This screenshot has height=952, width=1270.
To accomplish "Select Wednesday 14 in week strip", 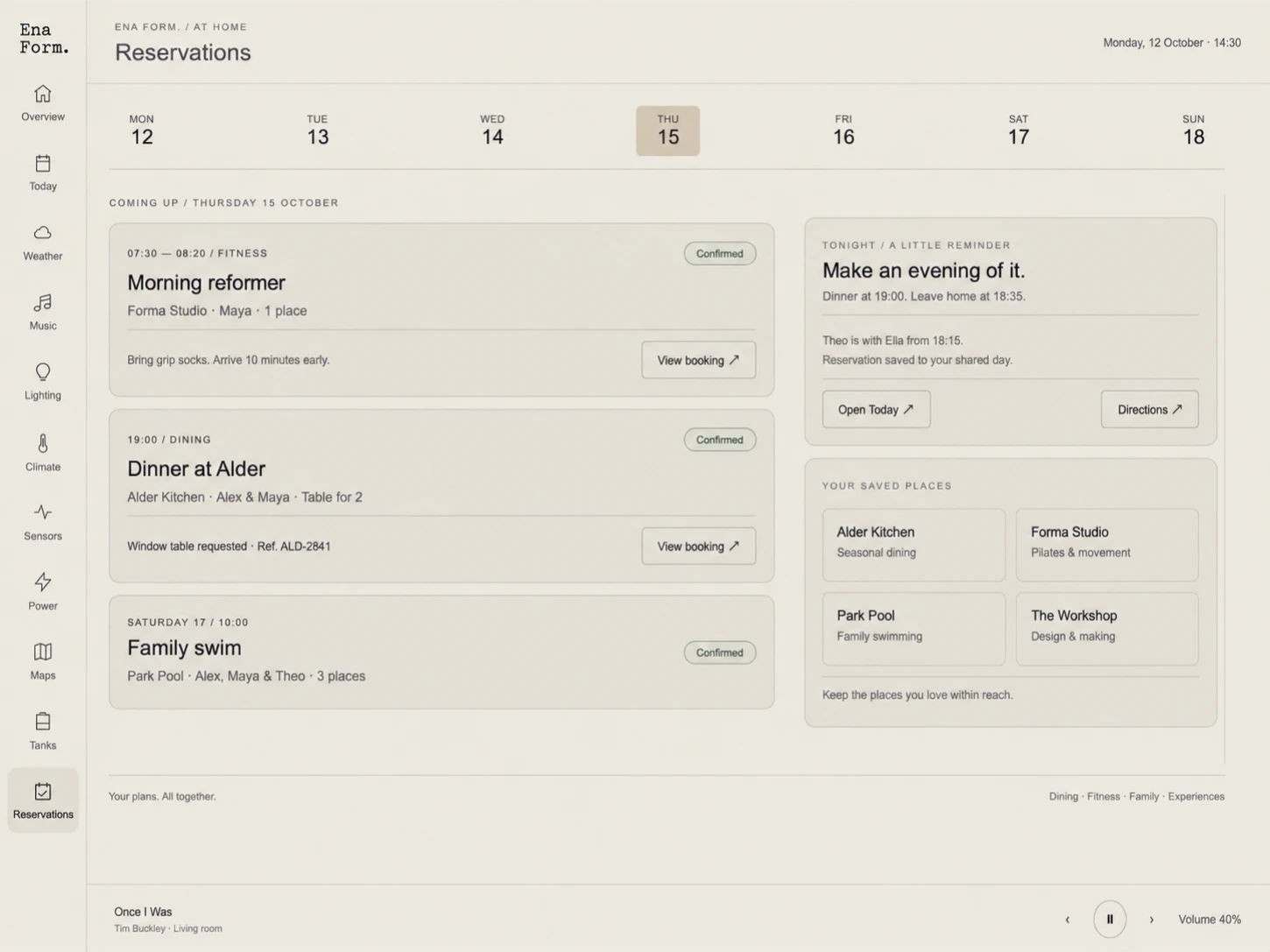I will [492, 130].
